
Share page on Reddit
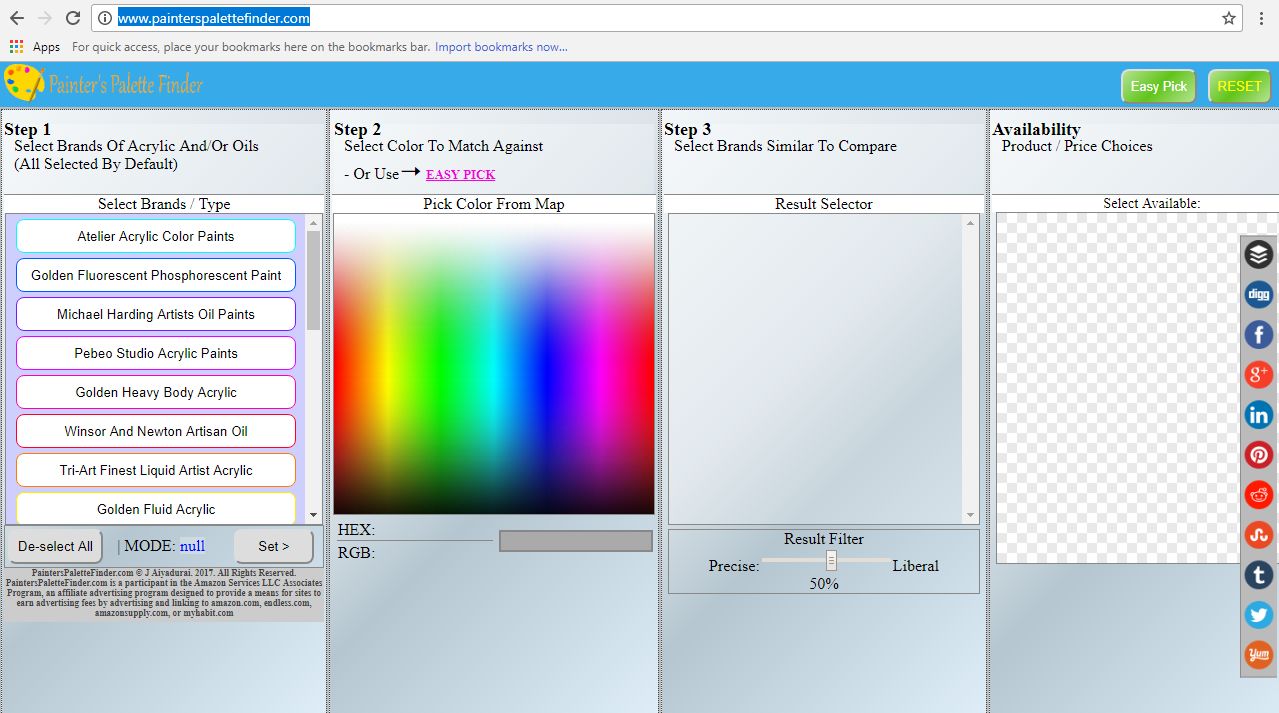click(x=1258, y=494)
